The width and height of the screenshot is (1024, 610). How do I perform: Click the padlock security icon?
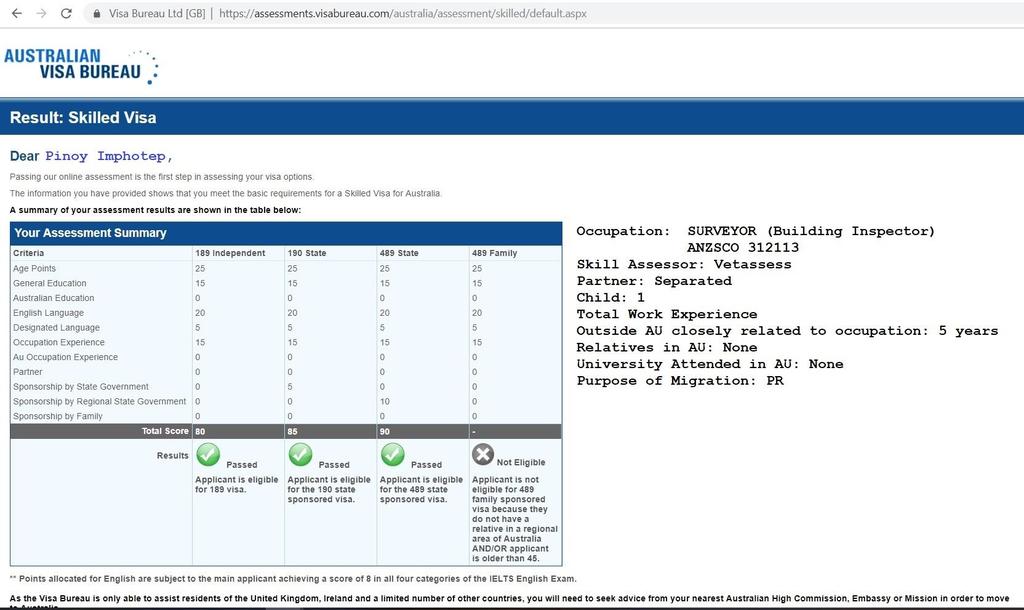(x=97, y=14)
